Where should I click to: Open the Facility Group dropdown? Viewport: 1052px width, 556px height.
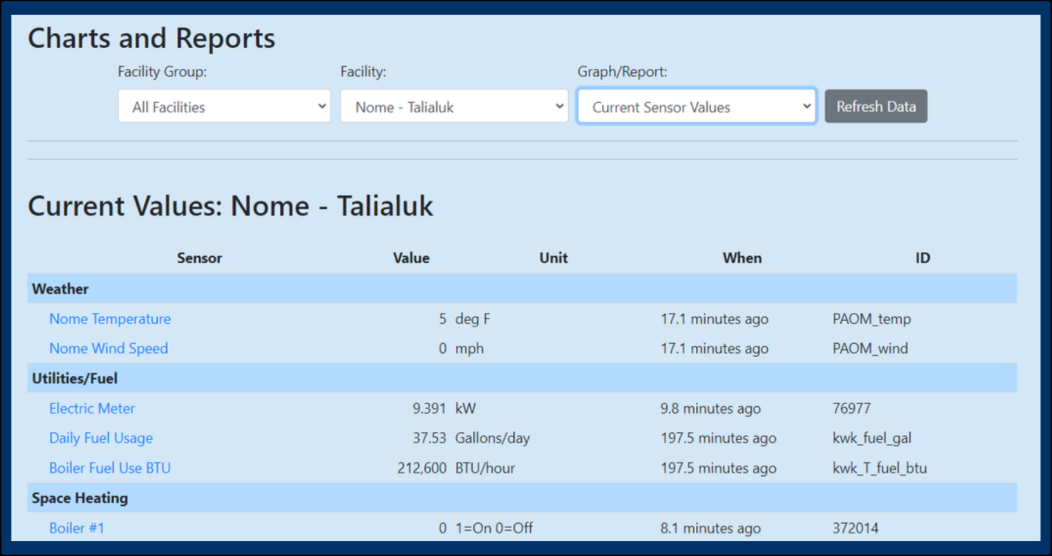coord(224,107)
